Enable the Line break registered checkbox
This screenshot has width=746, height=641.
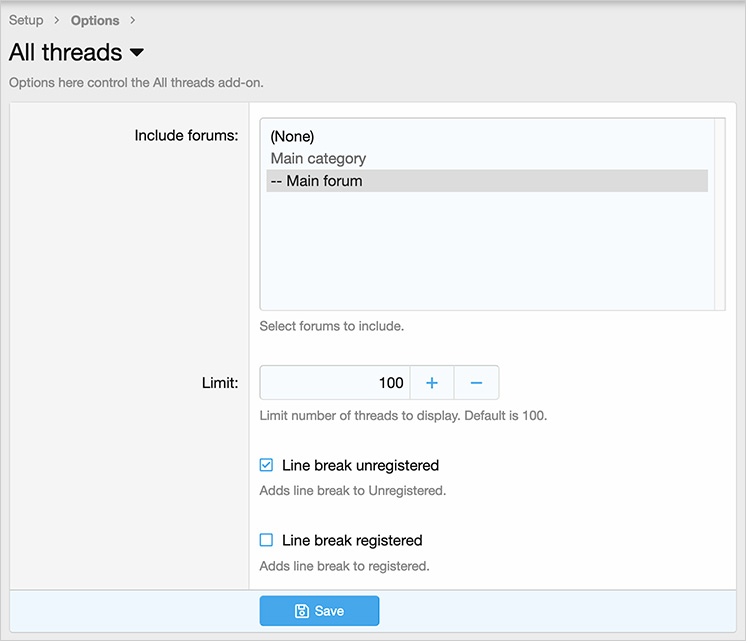pyautogui.click(x=266, y=540)
